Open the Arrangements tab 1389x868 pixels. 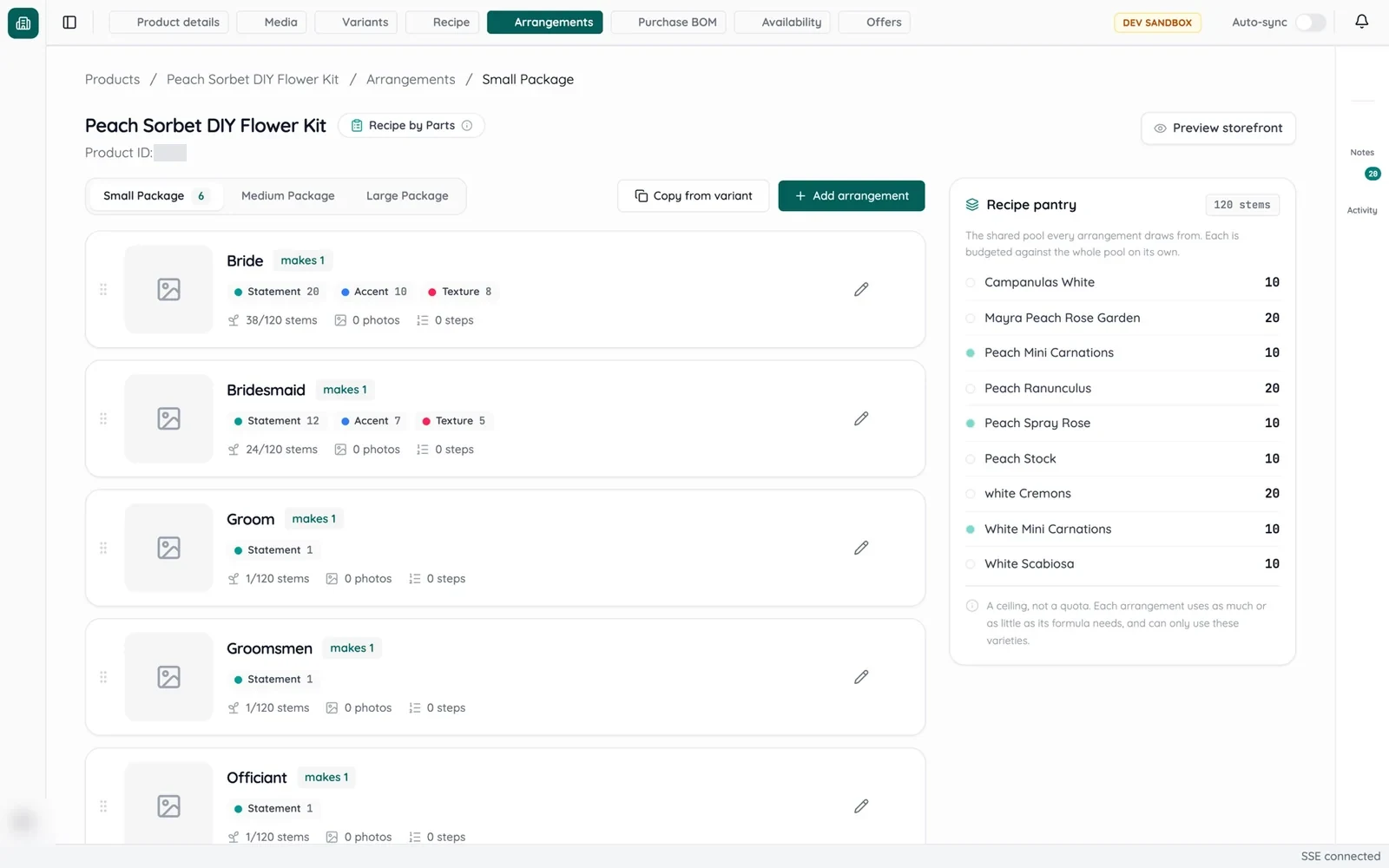(x=545, y=23)
